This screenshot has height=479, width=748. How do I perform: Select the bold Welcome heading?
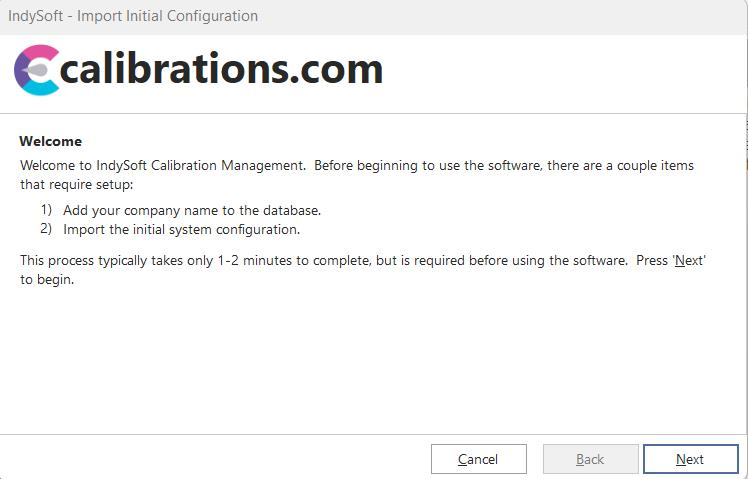point(51,141)
